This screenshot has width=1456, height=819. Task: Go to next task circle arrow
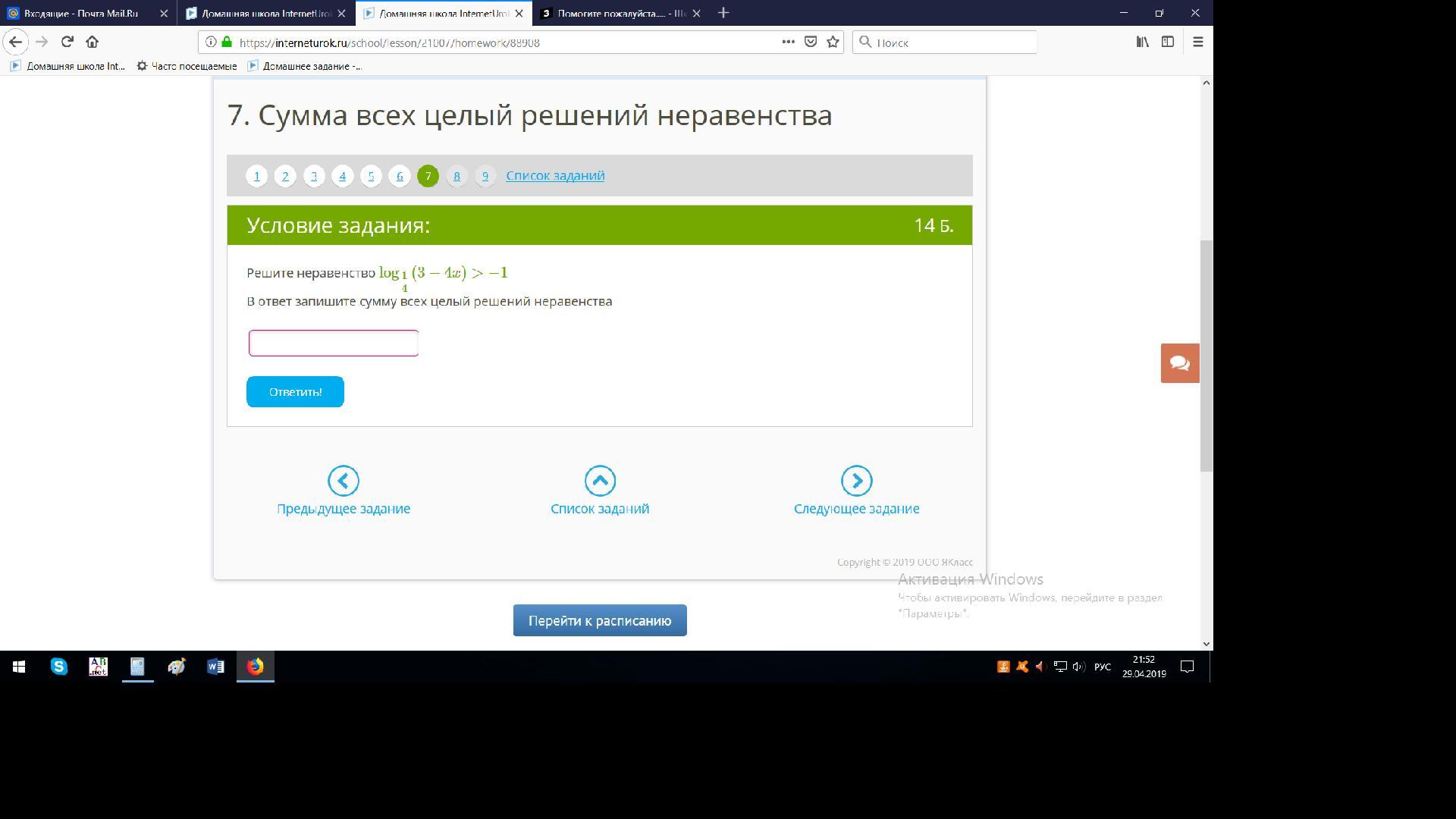856,481
